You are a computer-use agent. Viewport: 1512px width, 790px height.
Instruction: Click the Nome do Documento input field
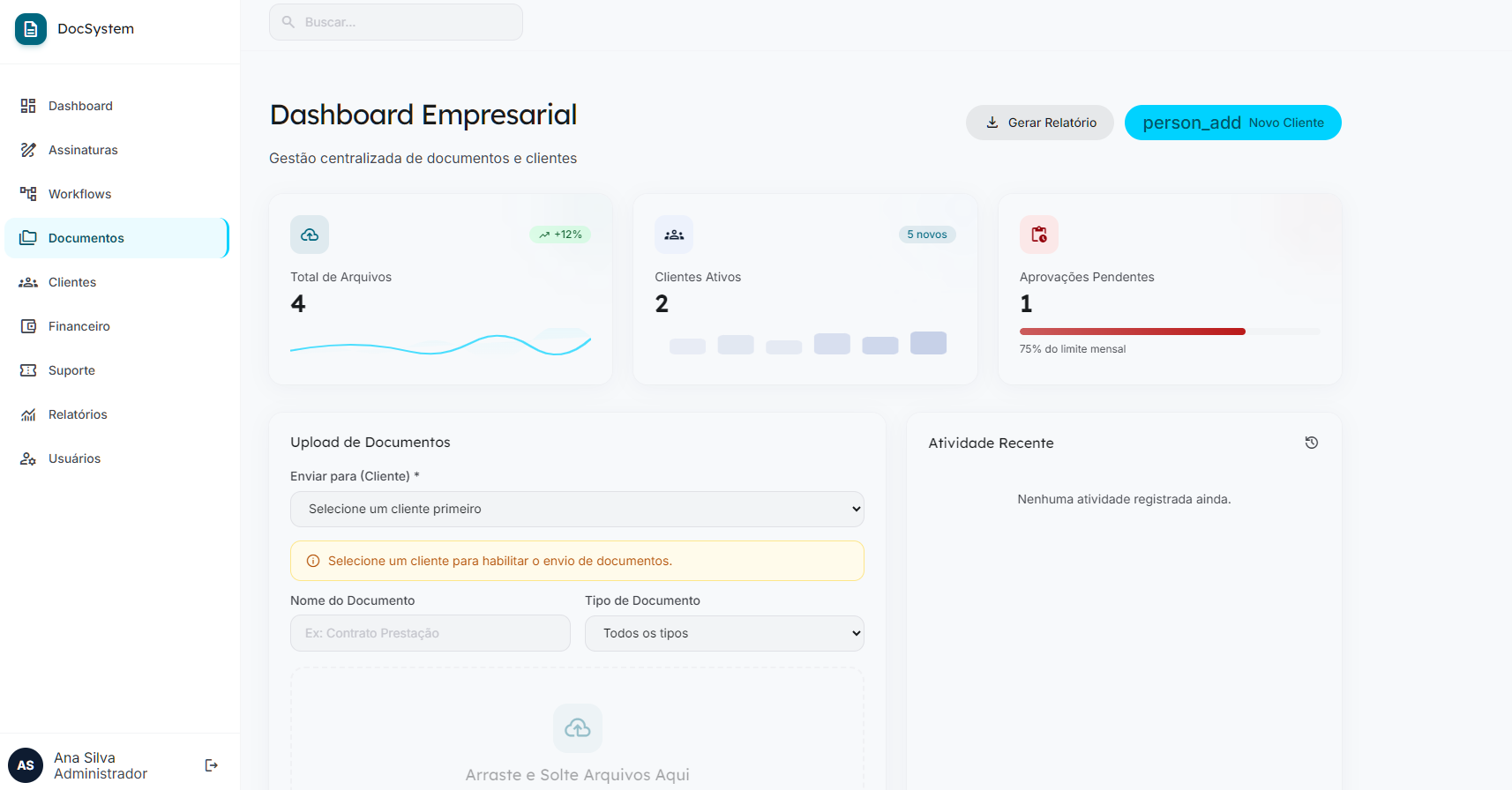point(430,633)
